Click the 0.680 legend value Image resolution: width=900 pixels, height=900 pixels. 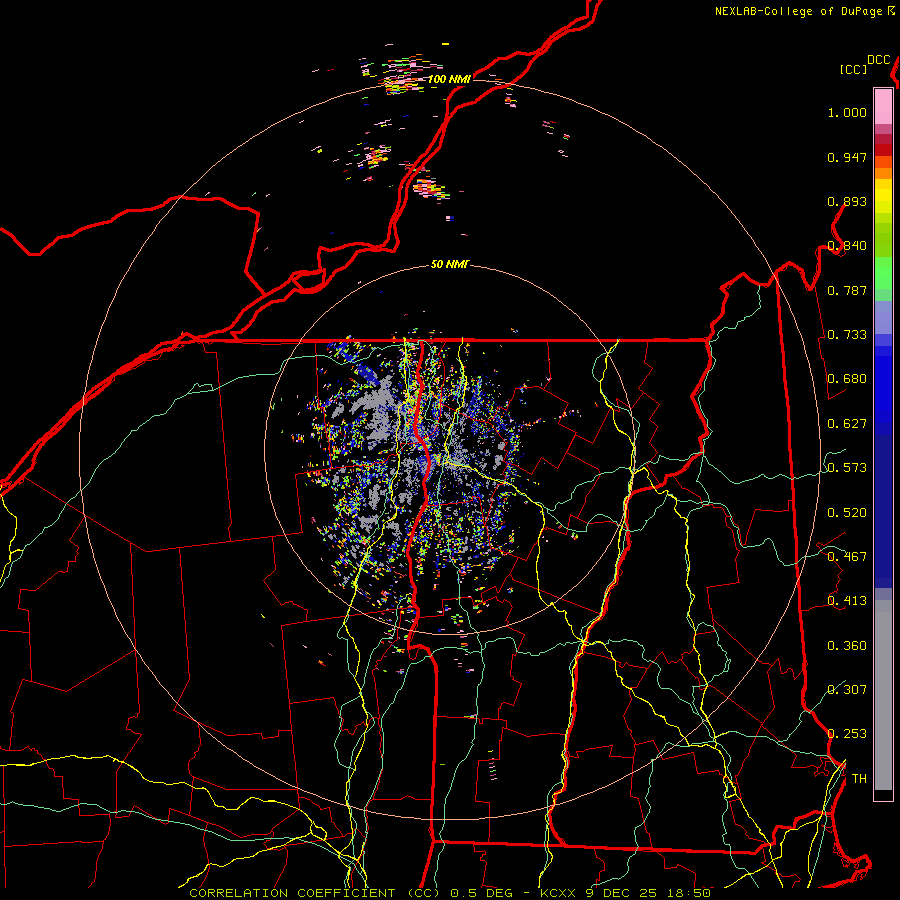(x=847, y=379)
